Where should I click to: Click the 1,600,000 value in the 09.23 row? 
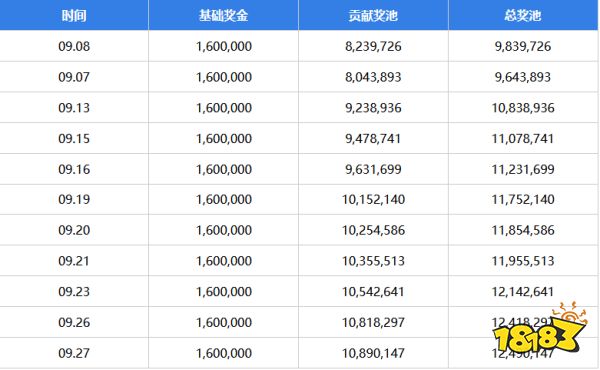[x=224, y=292]
